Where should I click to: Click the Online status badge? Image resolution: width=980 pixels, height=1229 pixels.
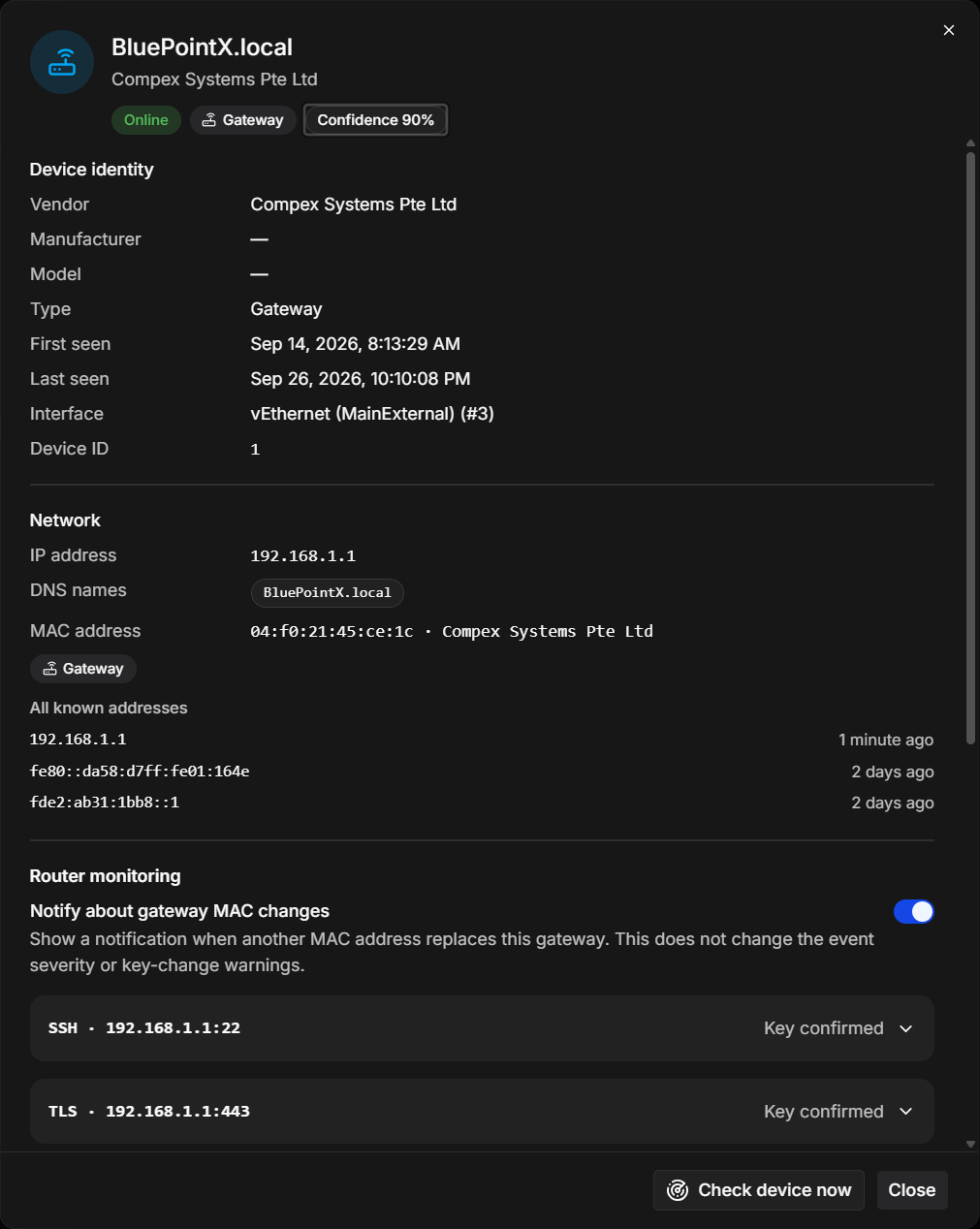(x=146, y=120)
